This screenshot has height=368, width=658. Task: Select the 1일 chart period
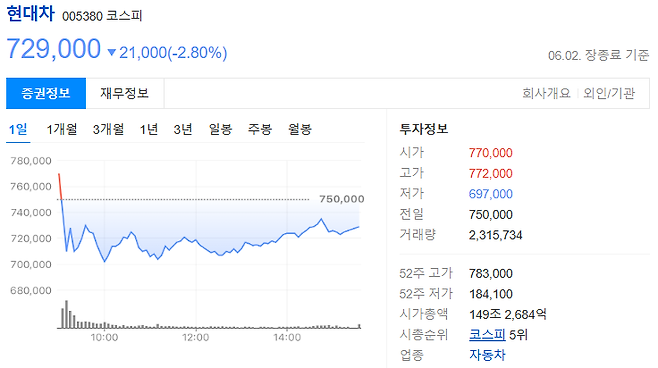pos(18,129)
